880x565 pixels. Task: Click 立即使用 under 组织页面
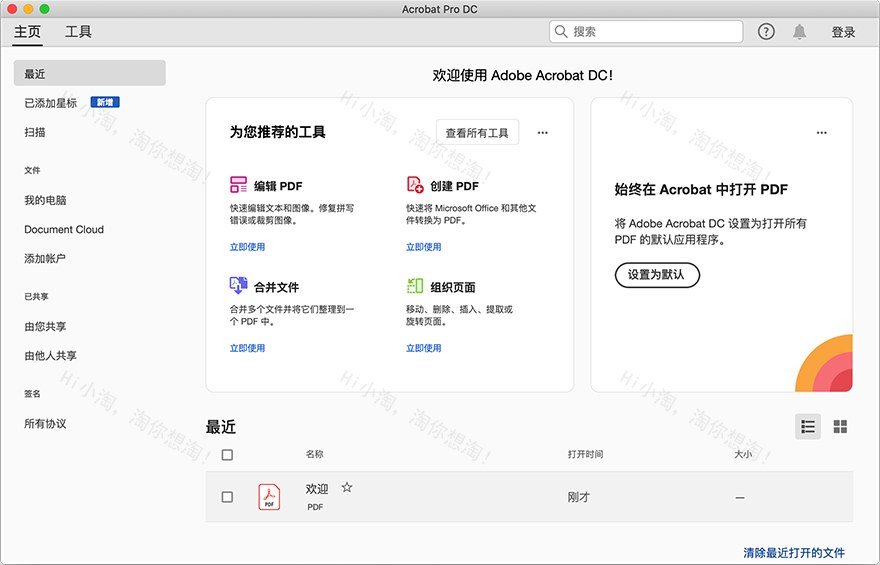pos(424,348)
